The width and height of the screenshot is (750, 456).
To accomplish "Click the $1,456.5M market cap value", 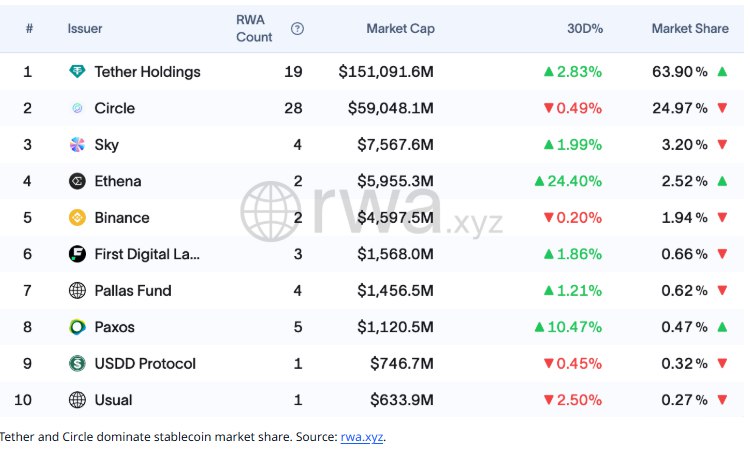I will click(396, 290).
